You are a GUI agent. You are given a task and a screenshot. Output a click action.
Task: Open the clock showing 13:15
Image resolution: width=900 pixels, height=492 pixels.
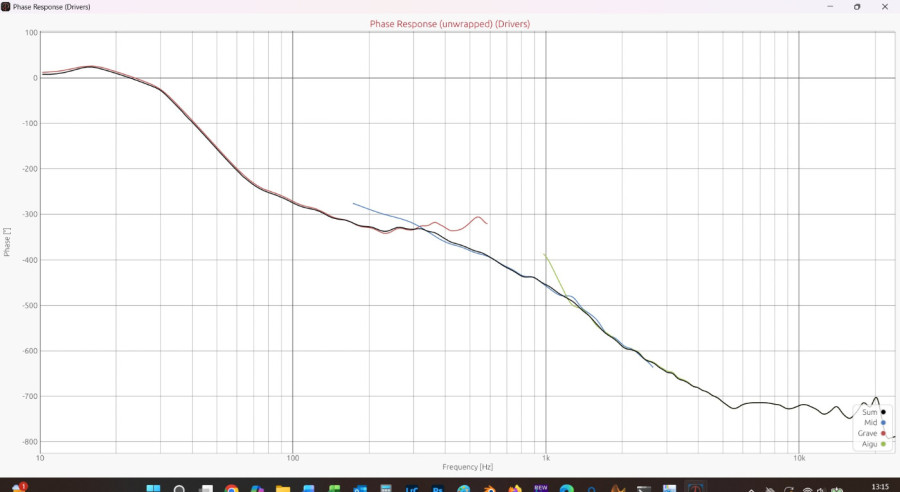tap(879, 487)
